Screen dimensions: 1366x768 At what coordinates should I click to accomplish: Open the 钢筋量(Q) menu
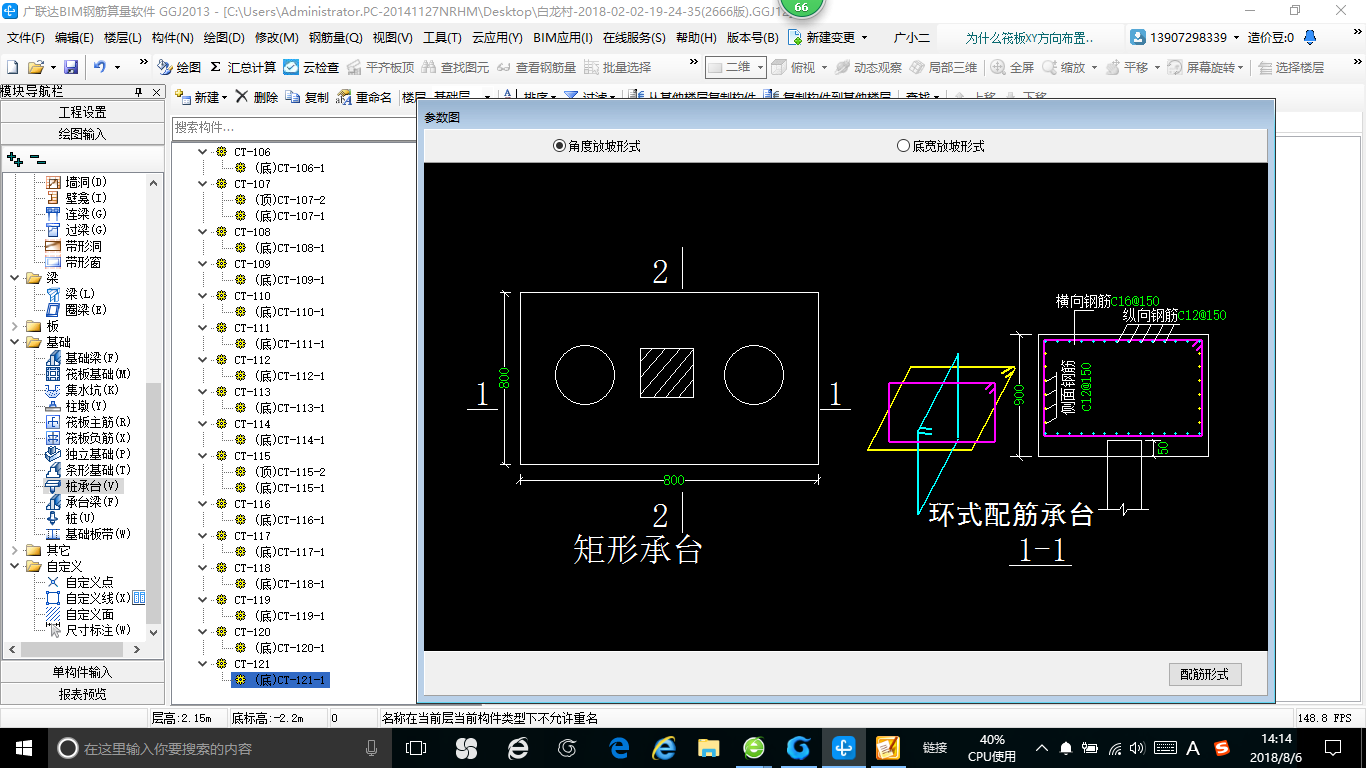tap(335, 38)
